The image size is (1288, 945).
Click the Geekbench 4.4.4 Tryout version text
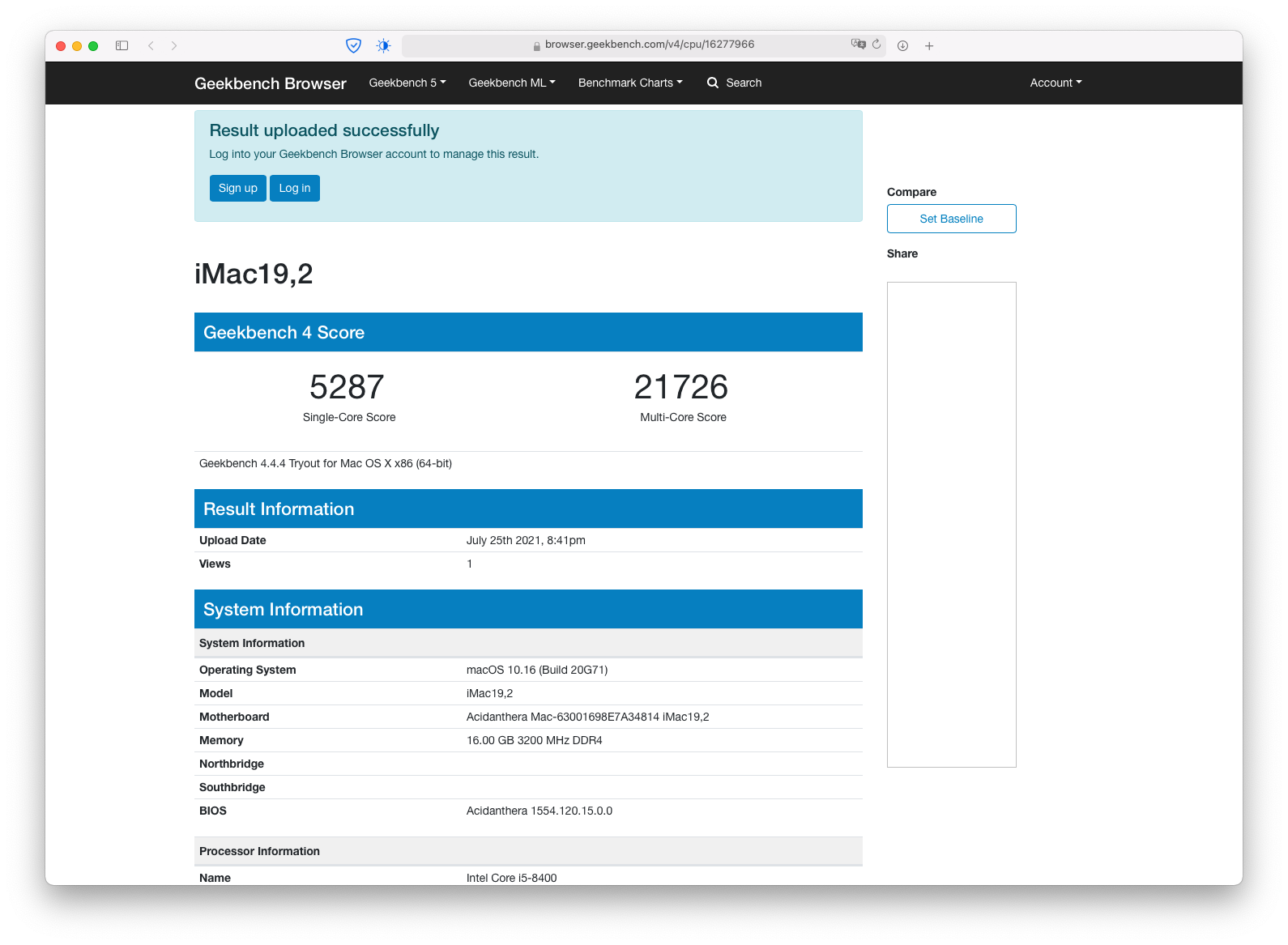click(326, 463)
